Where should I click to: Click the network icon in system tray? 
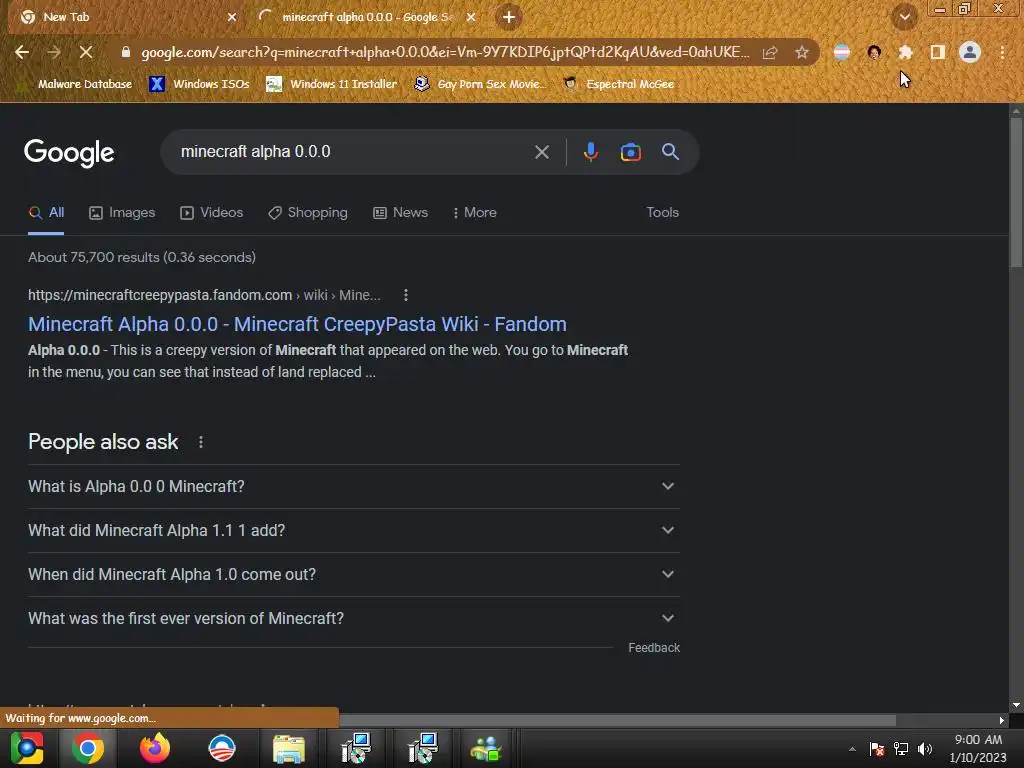(x=901, y=749)
